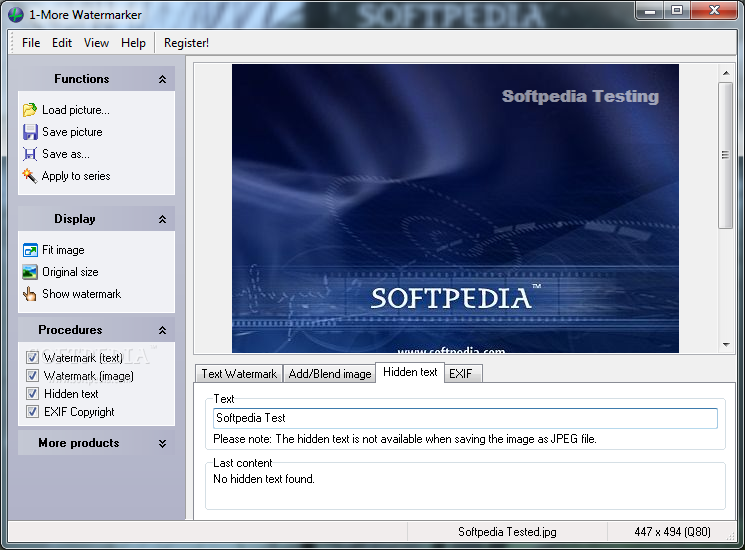Open the View menu

(96, 43)
